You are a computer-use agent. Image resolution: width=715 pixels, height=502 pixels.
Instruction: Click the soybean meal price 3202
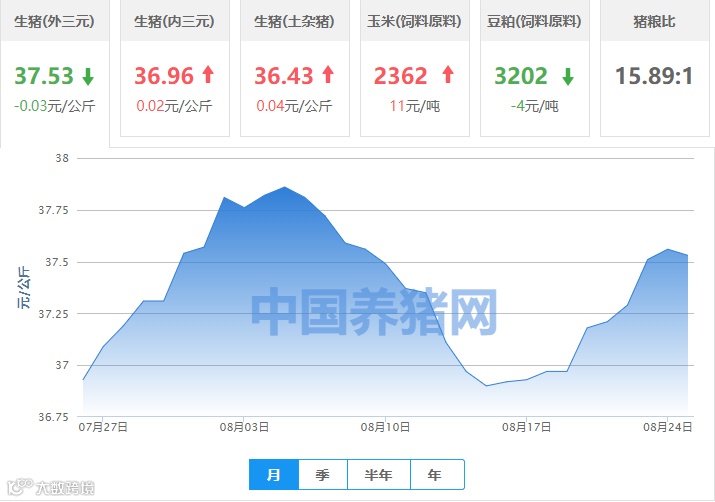[x=521, y=76]
